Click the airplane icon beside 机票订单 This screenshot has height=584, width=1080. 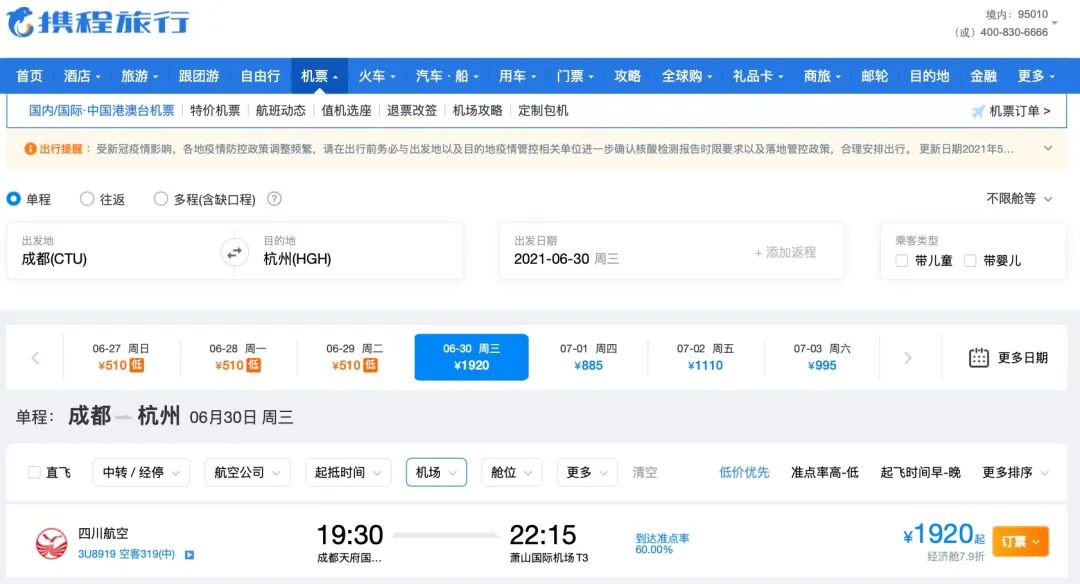(978, 112)
